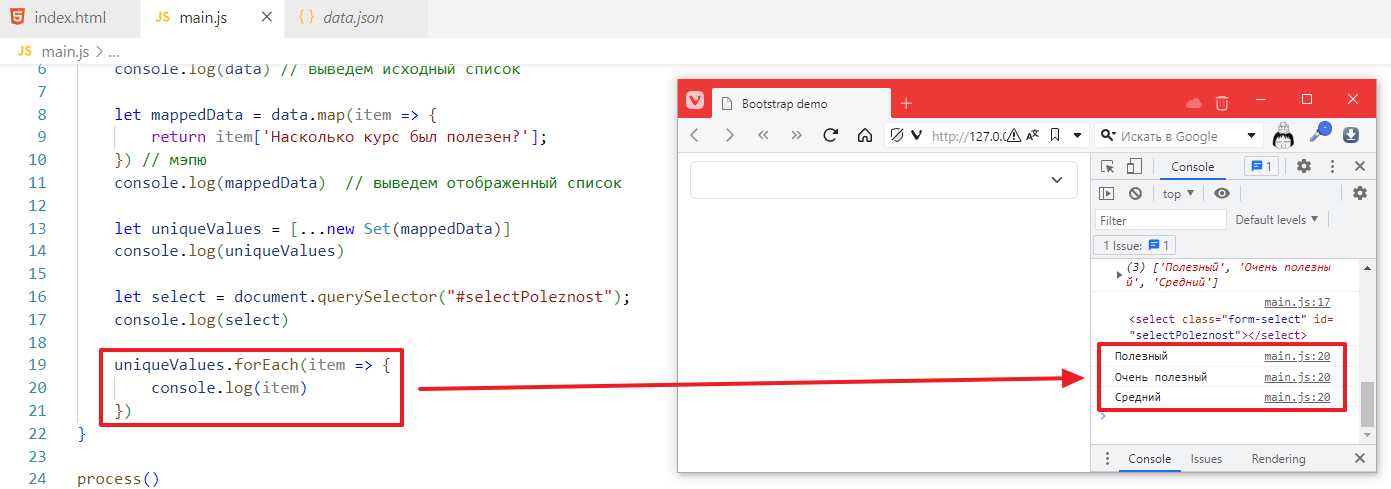Click the browser reload button
The height and width of the screenshot is (489, 1391).
[830, 135]
